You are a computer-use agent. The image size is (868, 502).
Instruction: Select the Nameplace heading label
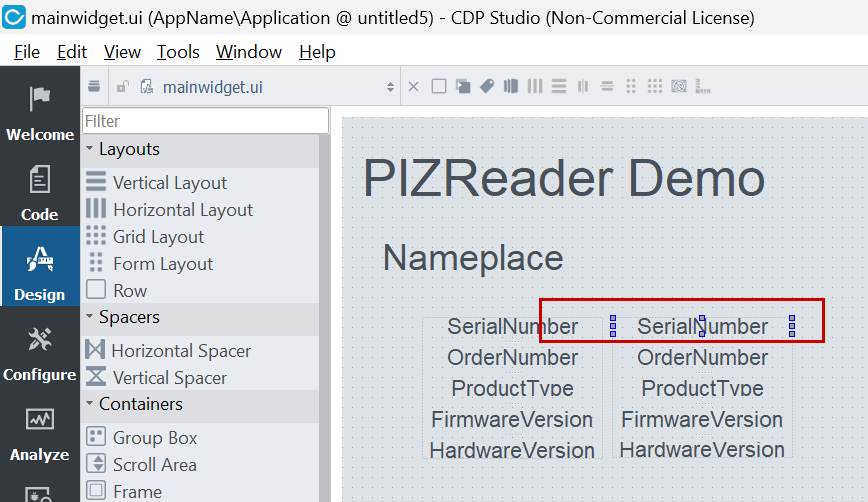(x=473, y=258)
